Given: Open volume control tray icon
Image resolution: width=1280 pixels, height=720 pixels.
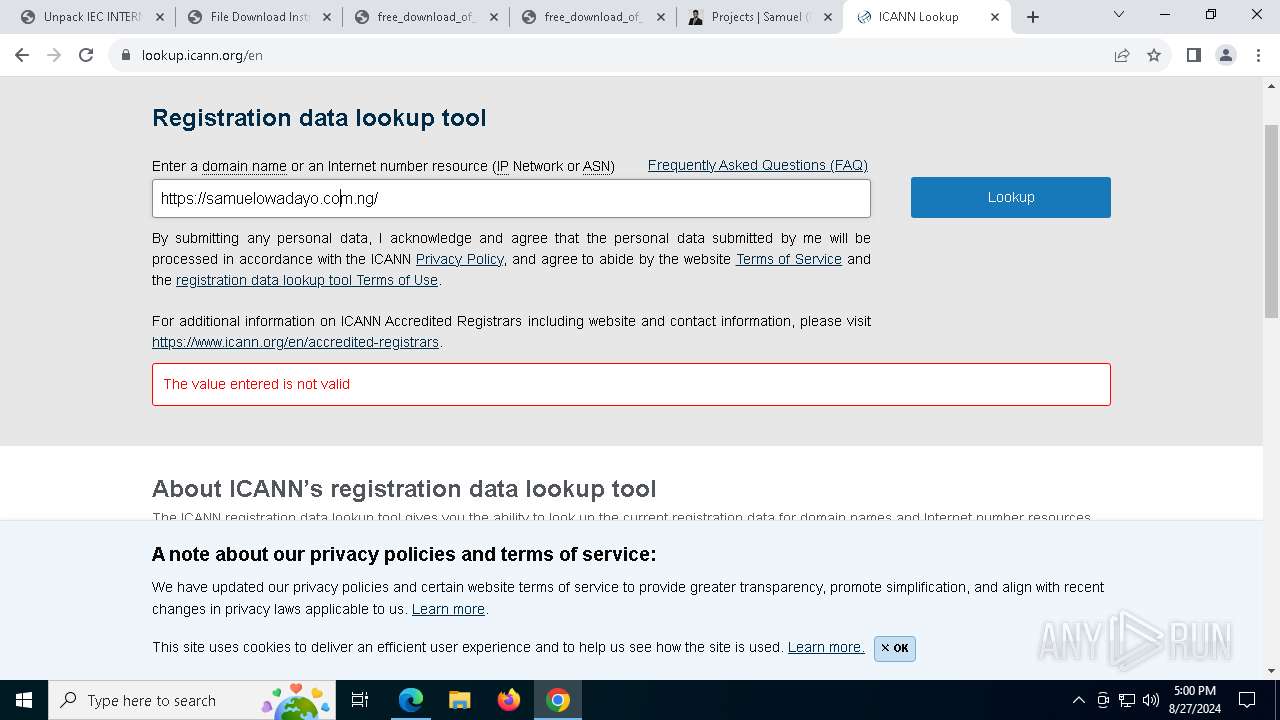Looking at the screenshot, I should tap(1151, 700).
